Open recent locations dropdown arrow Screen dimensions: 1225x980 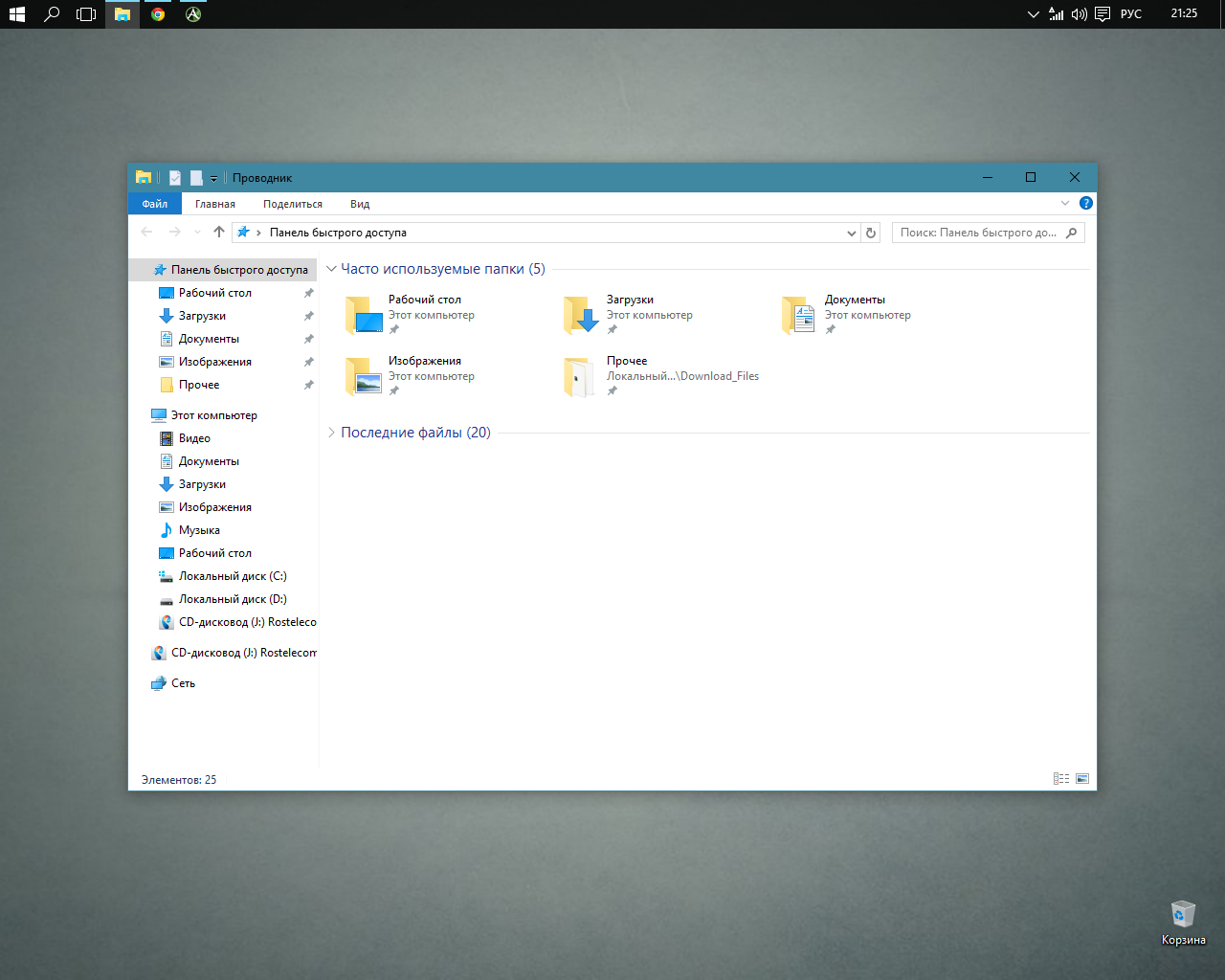click(197, 233)
